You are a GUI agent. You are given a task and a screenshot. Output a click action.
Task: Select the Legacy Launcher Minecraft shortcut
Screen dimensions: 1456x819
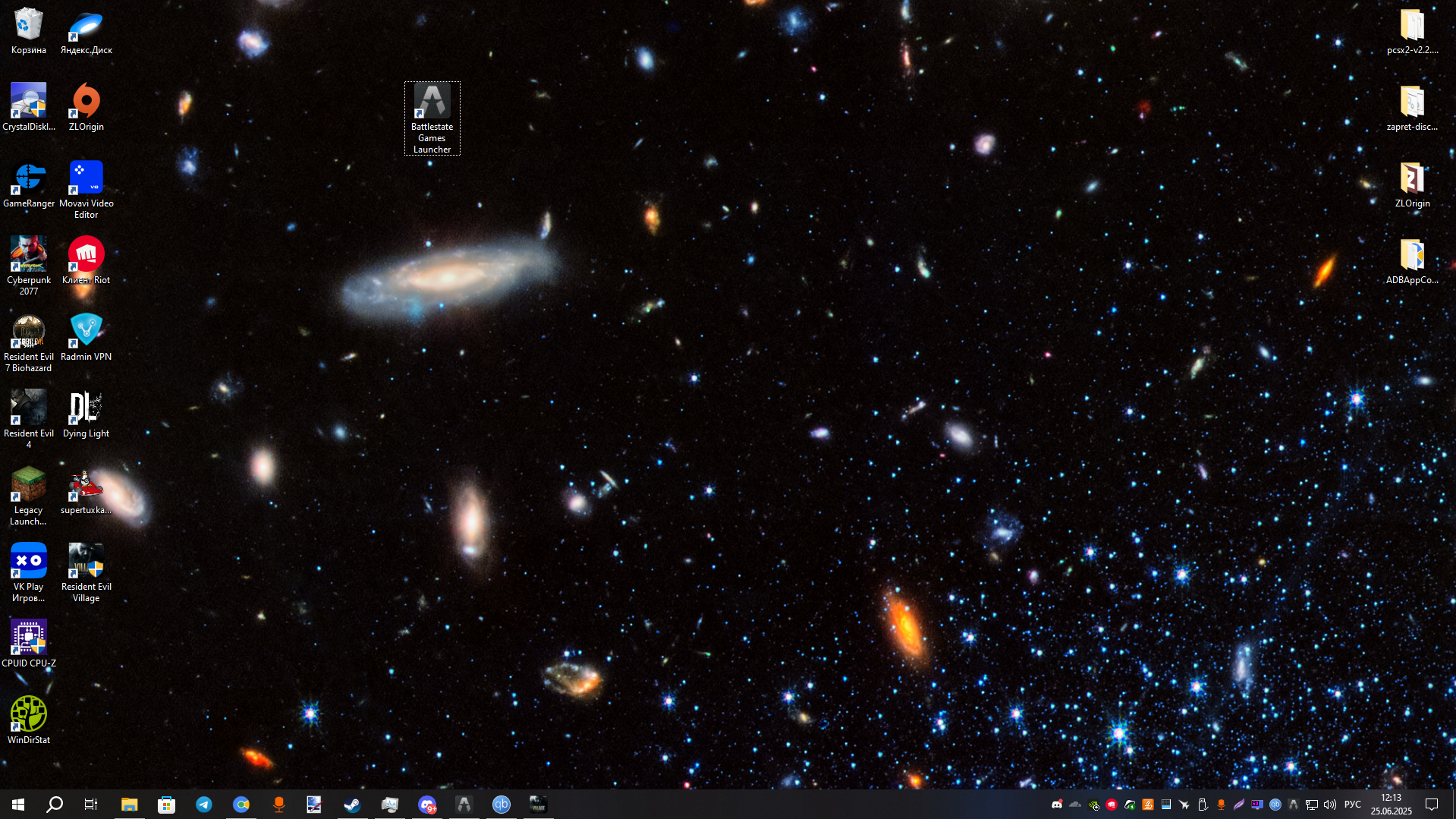point(29,496)
